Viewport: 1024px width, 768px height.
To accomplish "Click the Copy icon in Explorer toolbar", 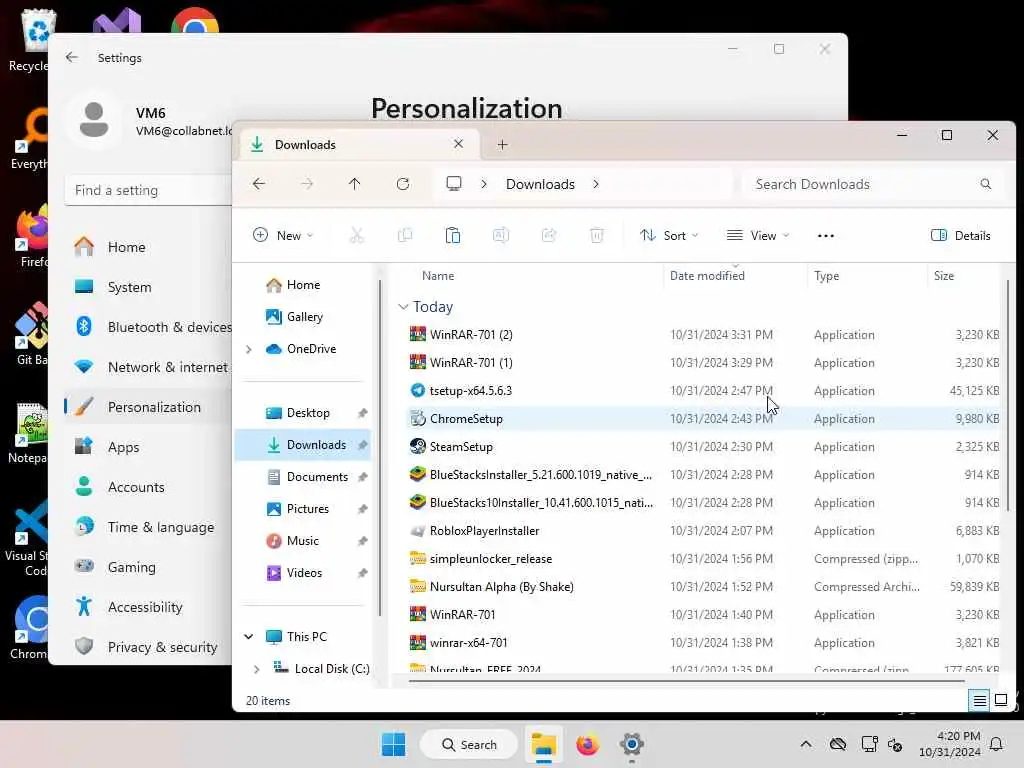I will [x=405, y=236].
